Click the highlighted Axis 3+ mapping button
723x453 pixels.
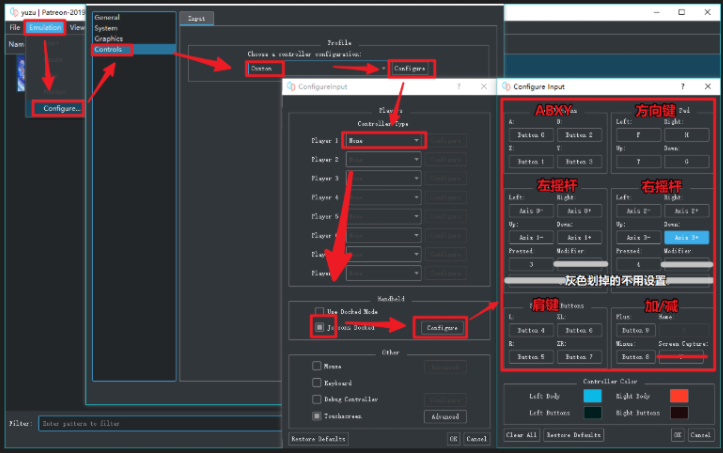point(688,237)
